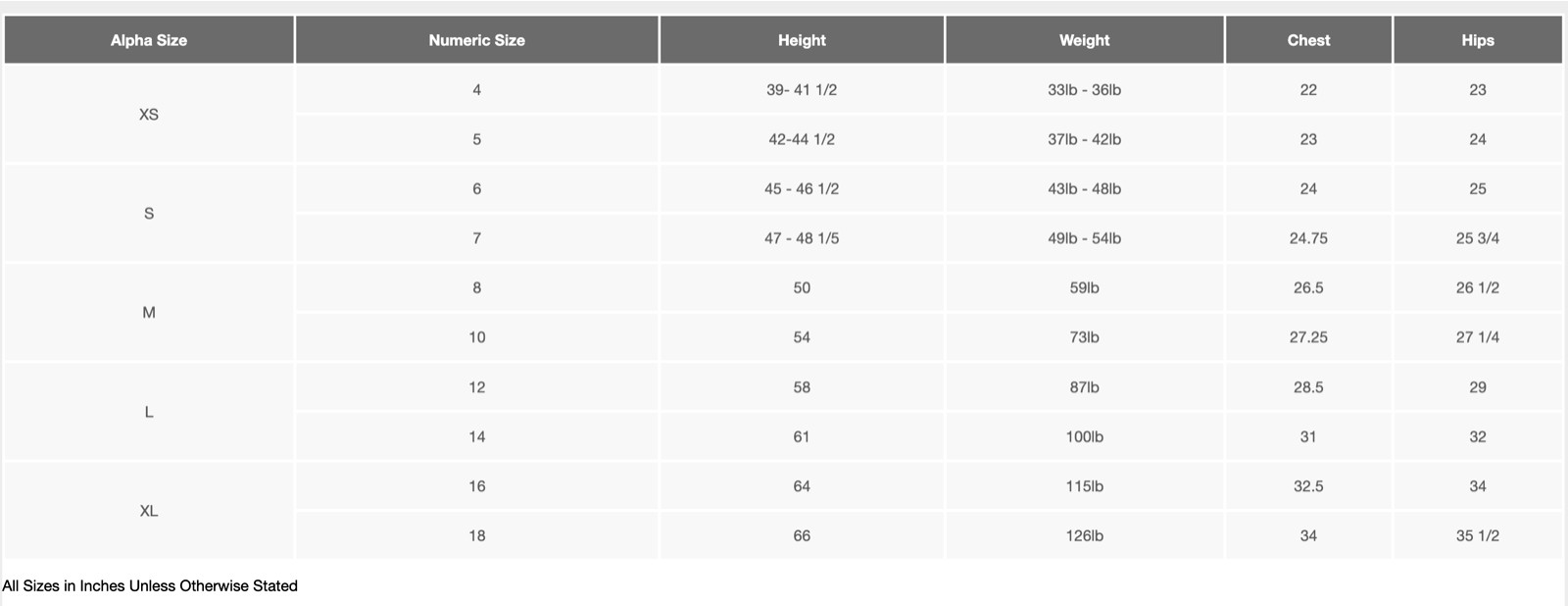Click the Chest column header
Viewport: 1568px width, 606px height.
click(1308, 40)
